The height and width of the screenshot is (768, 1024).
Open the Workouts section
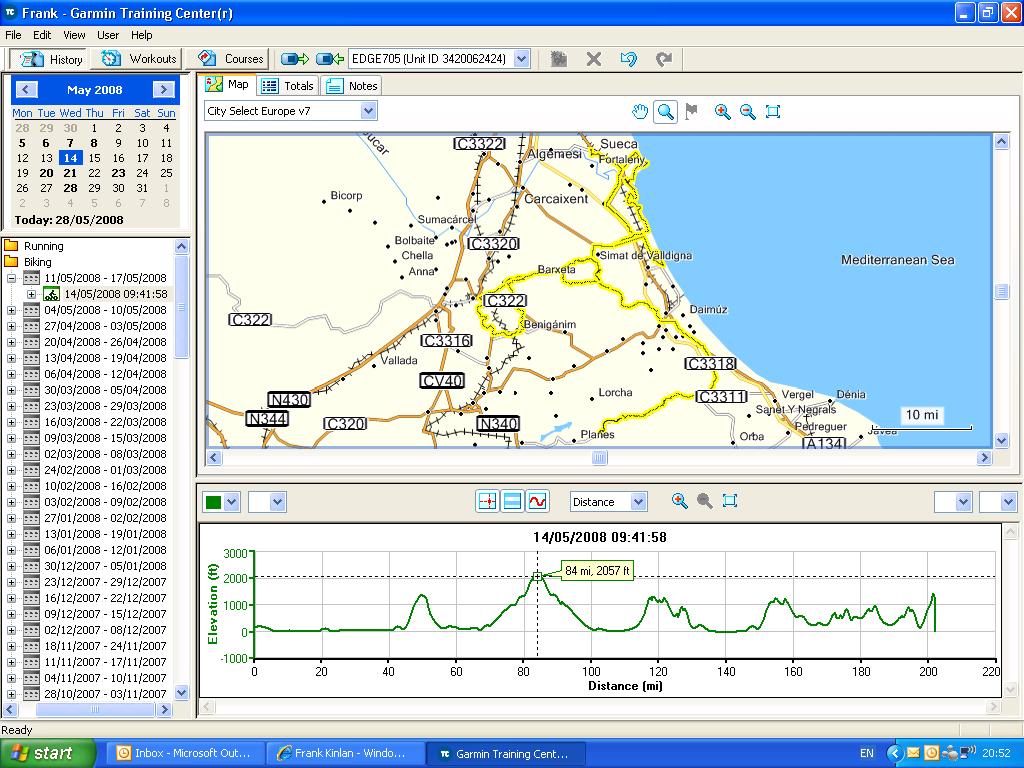[140, 59]
